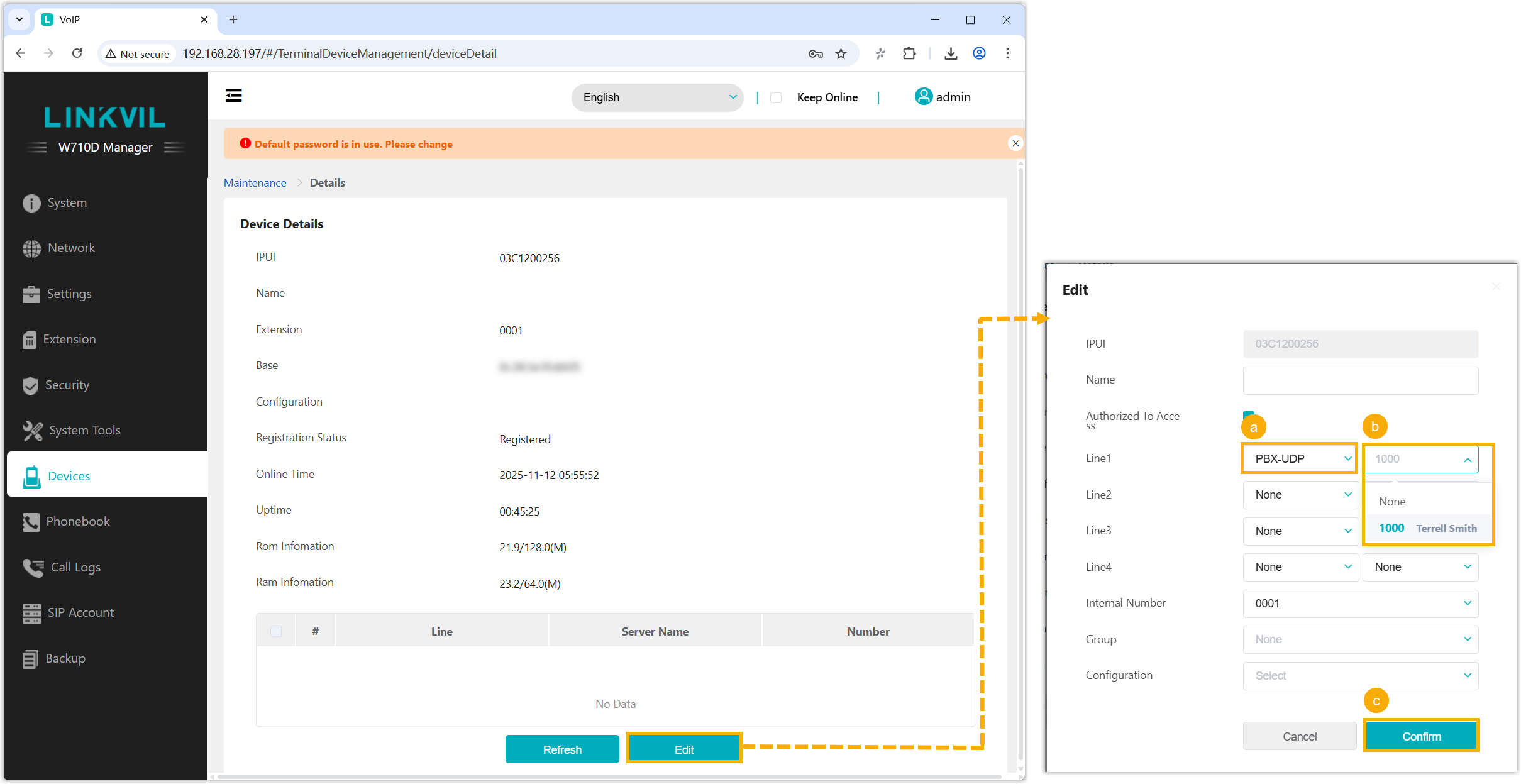
Task: Dismiss the default password warning banner
Action: (x=1015, y=143)
